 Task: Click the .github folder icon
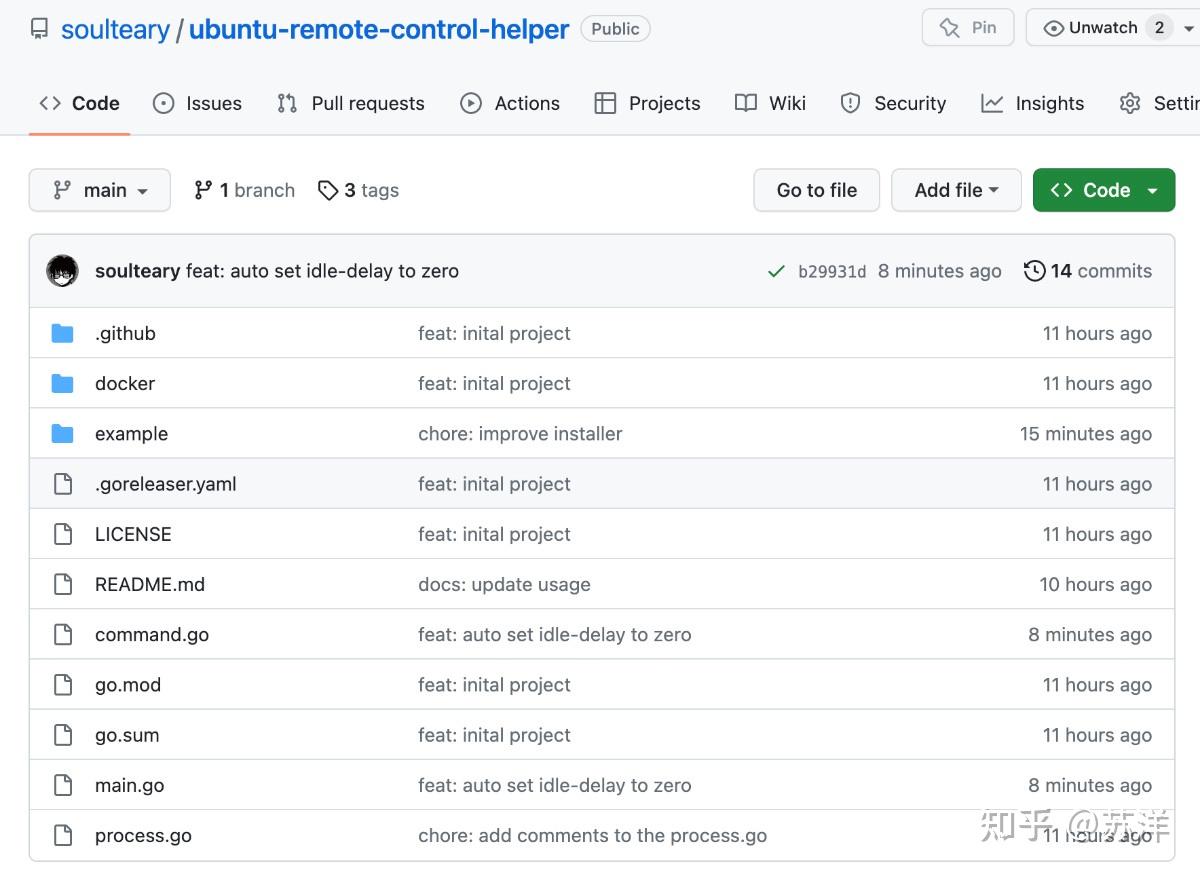63,333
